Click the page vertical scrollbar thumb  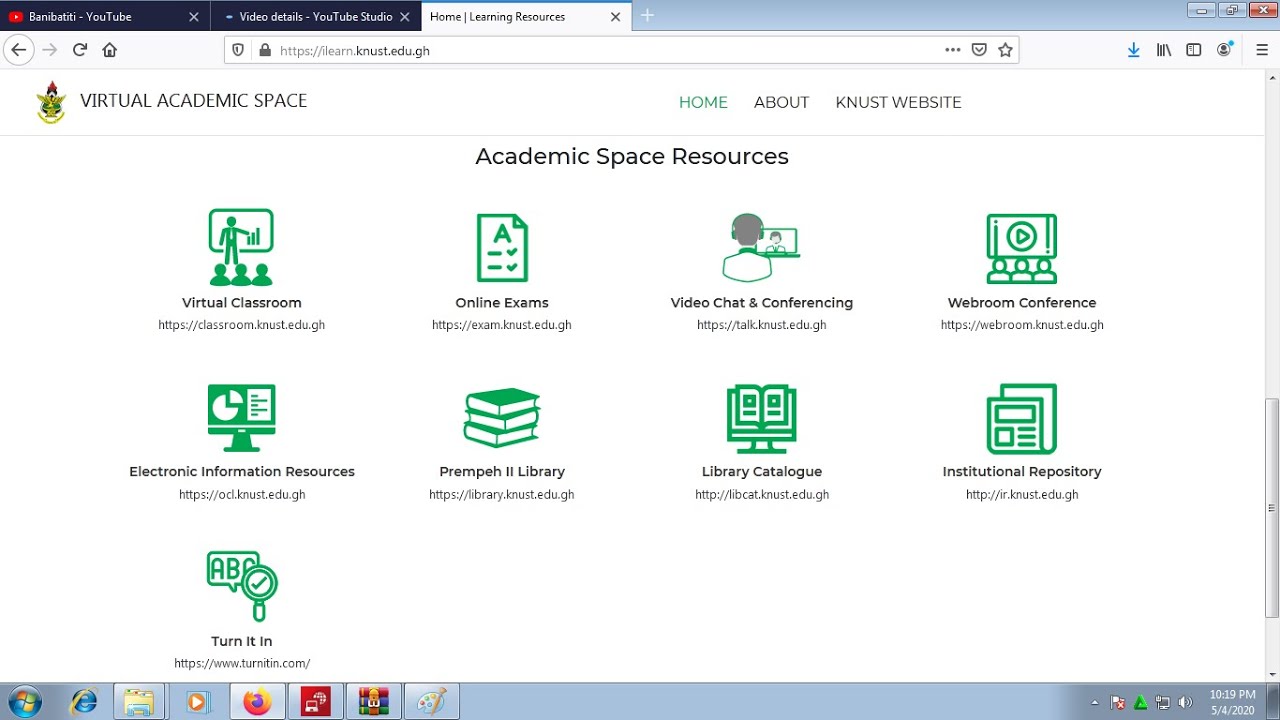pos(1272,507)
